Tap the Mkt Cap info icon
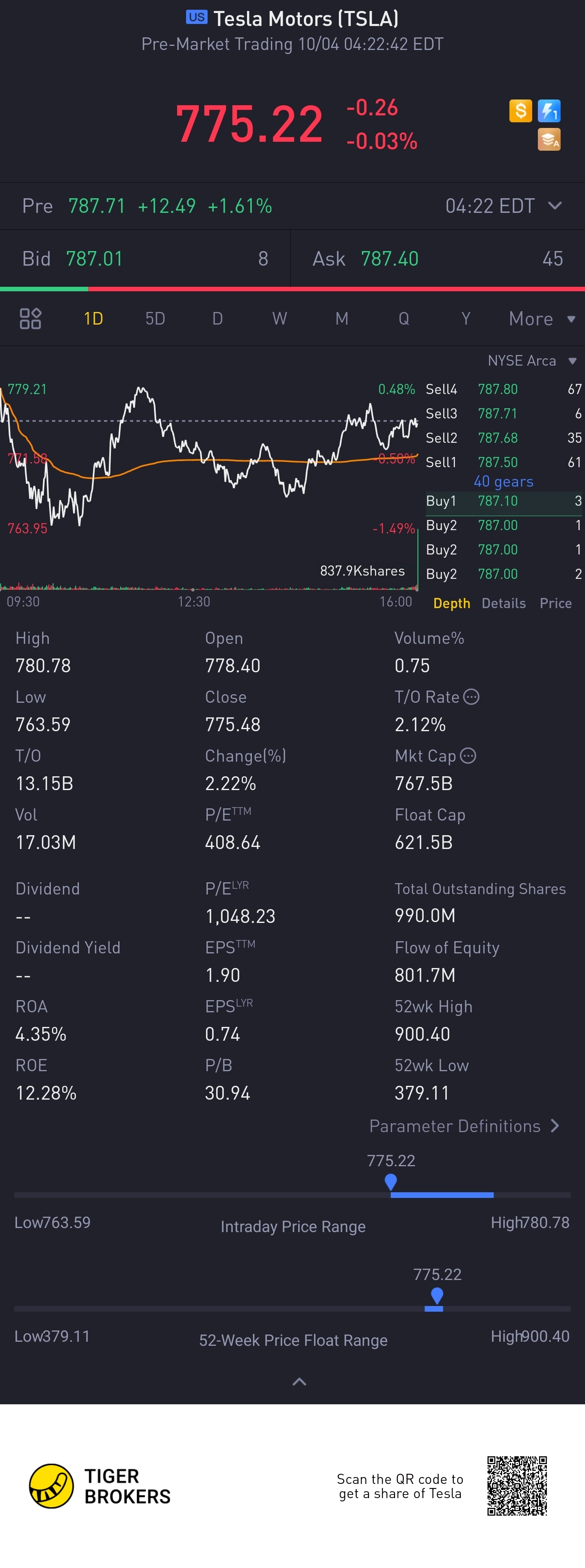The height and width of the screenshot is (1568, 585). 468,756
